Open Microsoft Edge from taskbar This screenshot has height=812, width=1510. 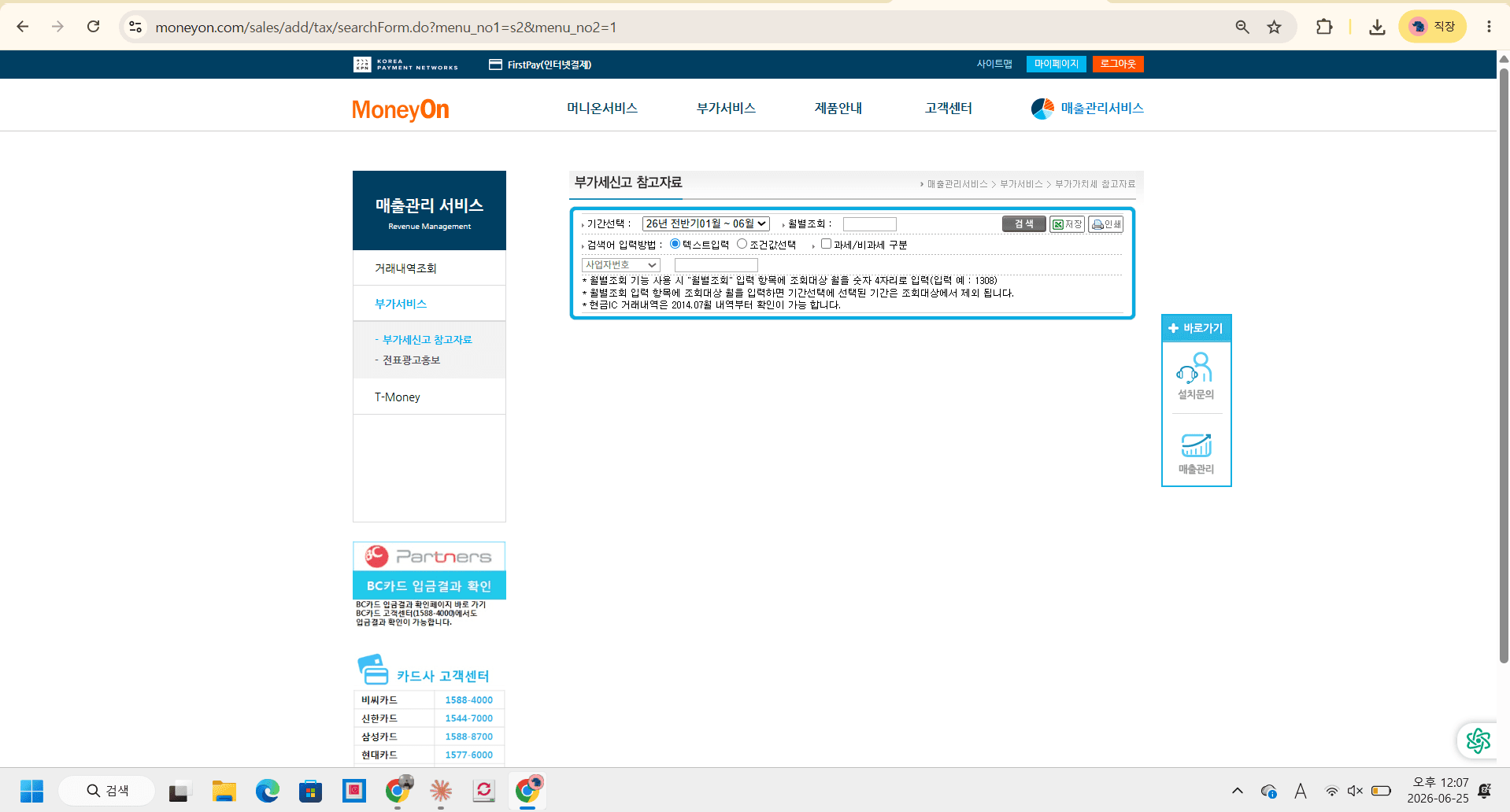(x=268, y=791)
